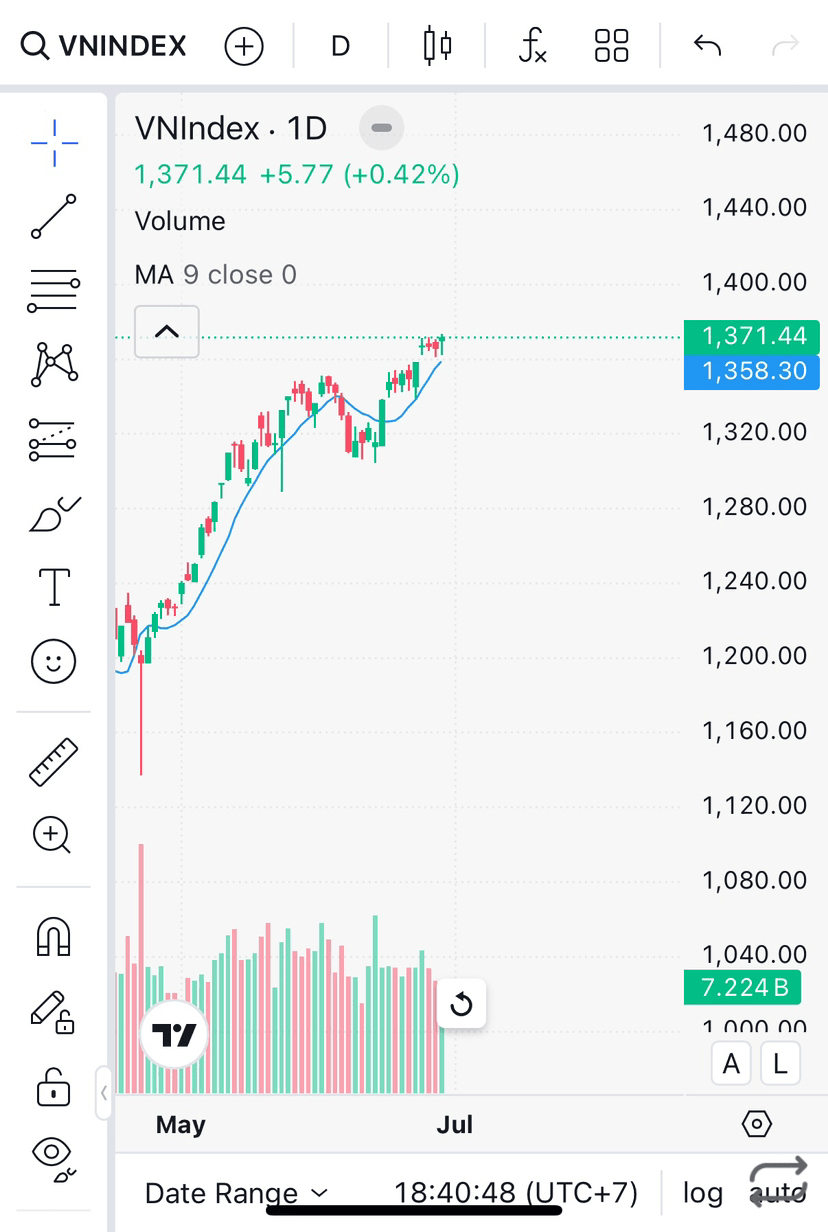The width and height of the screenshot is (828, 1232).
Task: Click the blue 1,358.30 MA price label
Action: (x=752, y=372)
